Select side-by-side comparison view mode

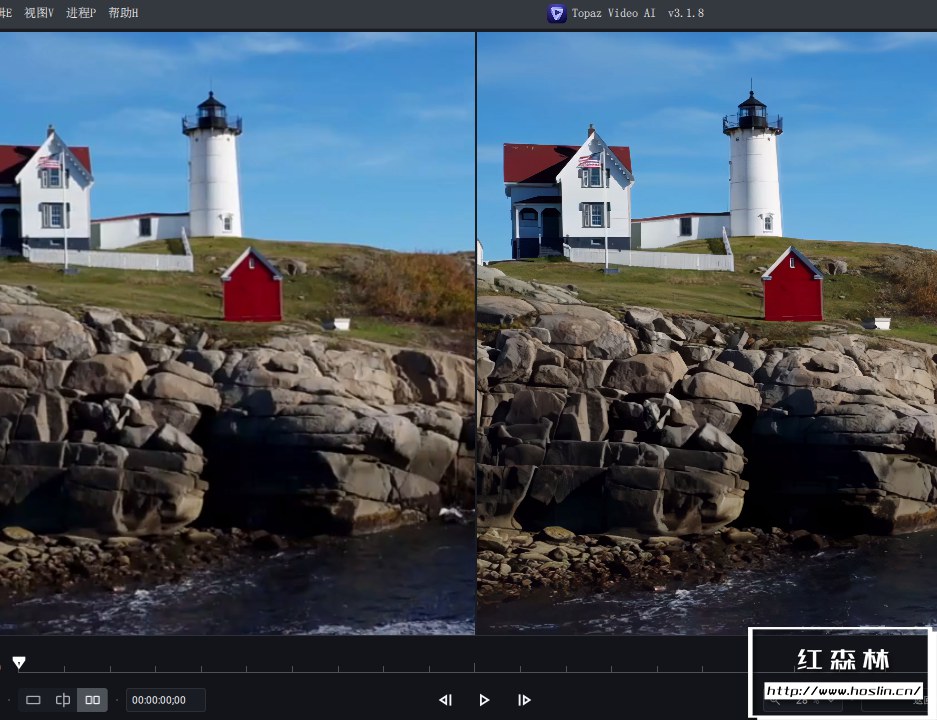pos(93,700)
